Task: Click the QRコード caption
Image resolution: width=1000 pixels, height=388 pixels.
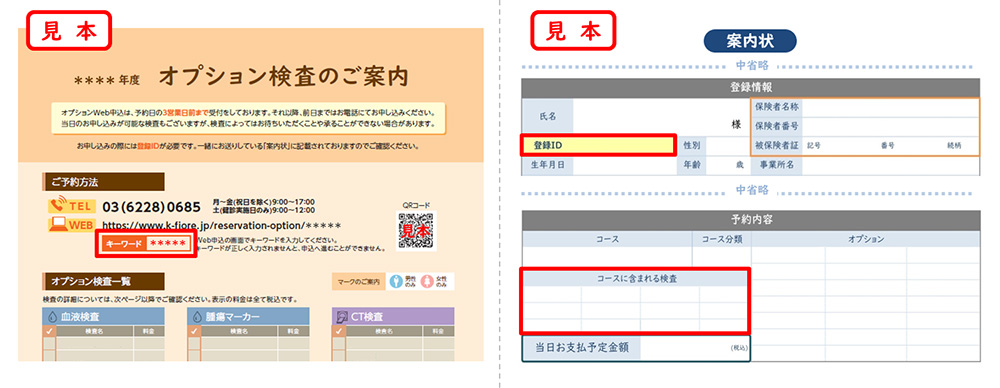Action: point(416,205)
